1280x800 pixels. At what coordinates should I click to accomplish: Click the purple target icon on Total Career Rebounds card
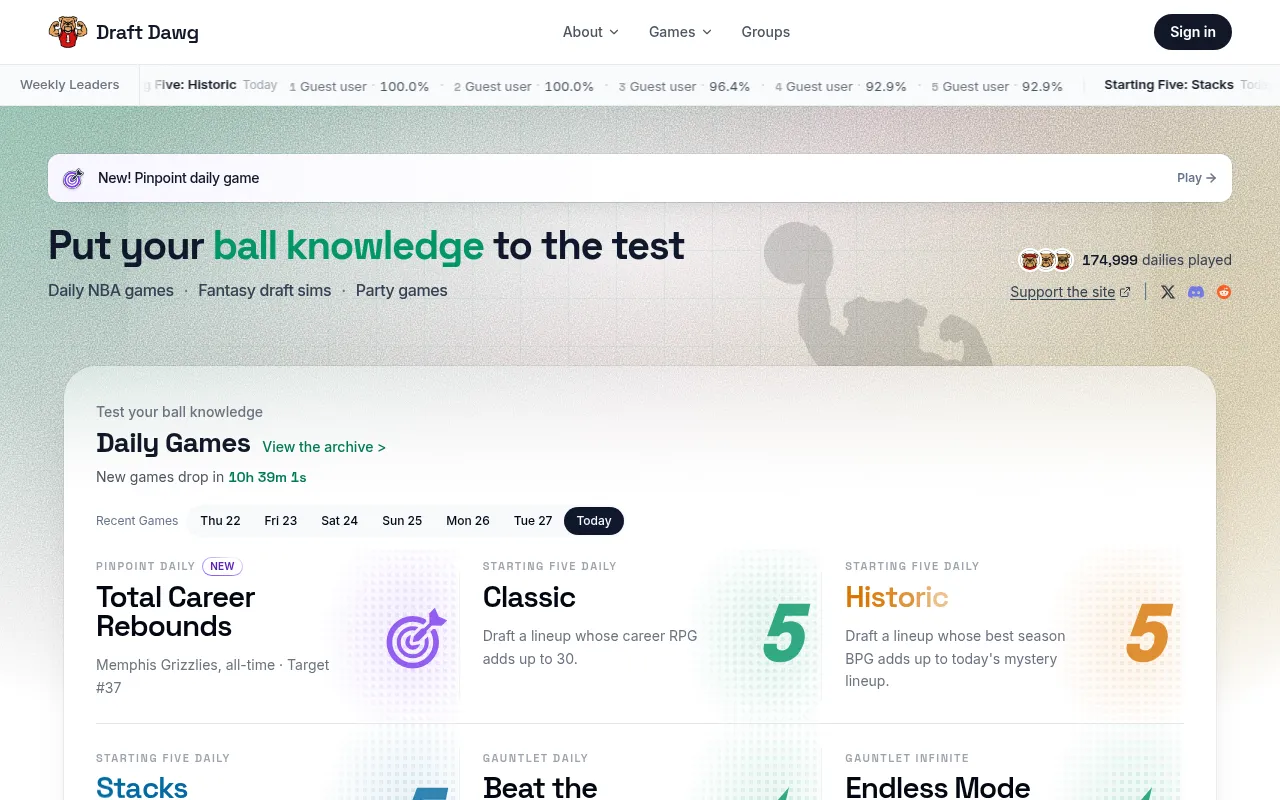coord(415,638)
